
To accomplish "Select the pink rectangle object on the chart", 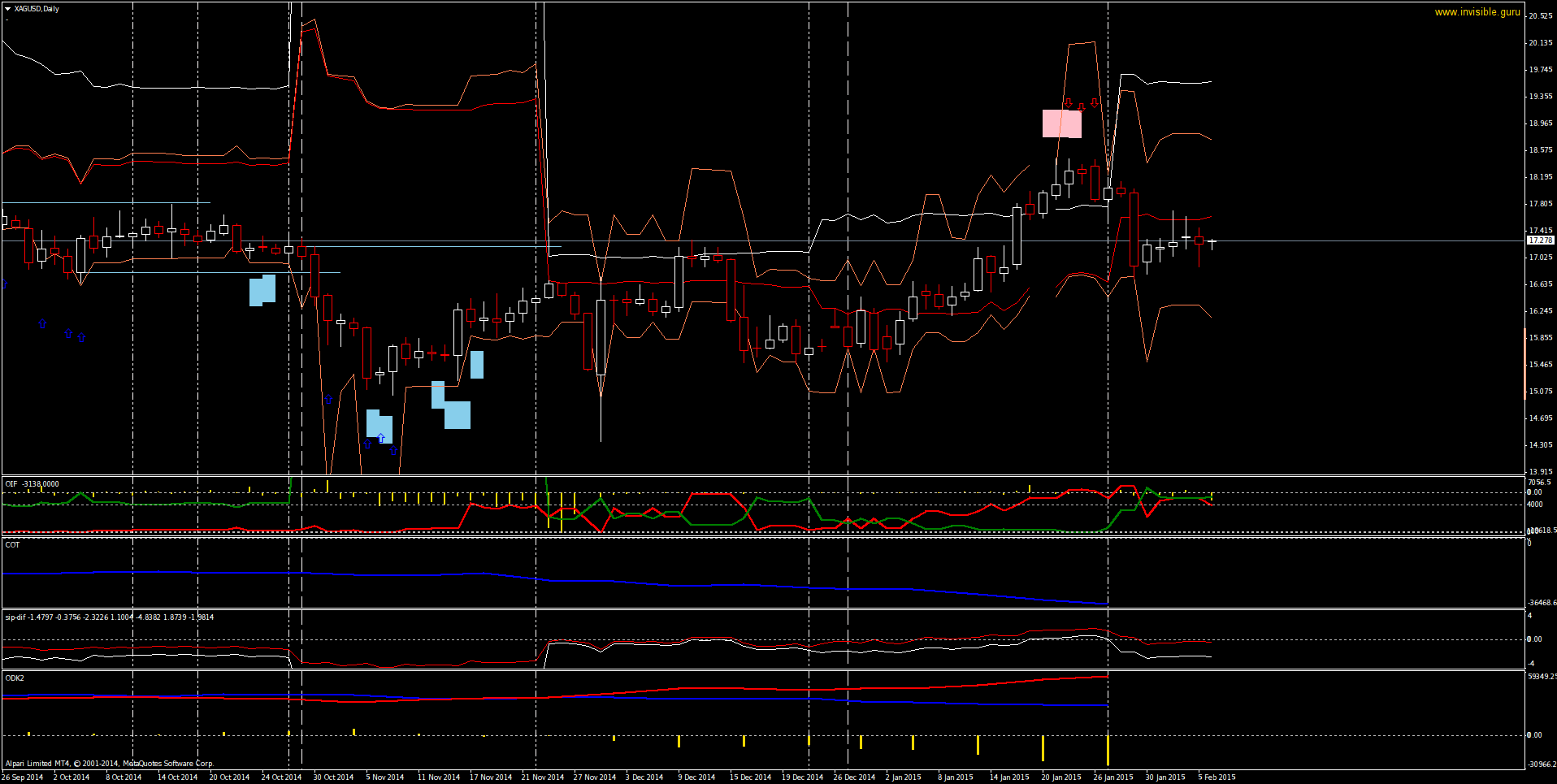I will coord(1062,124).
